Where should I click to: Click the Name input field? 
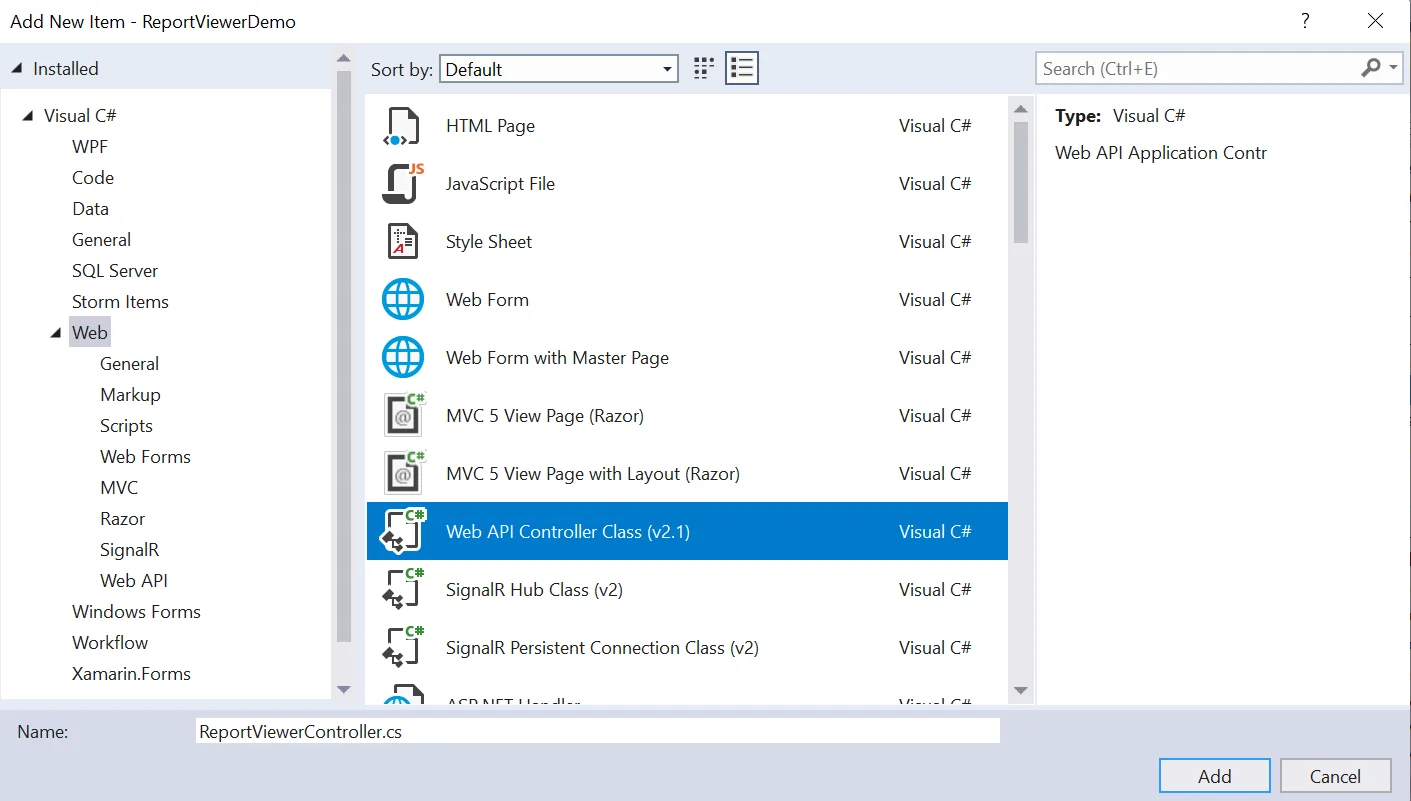[598, 731]
